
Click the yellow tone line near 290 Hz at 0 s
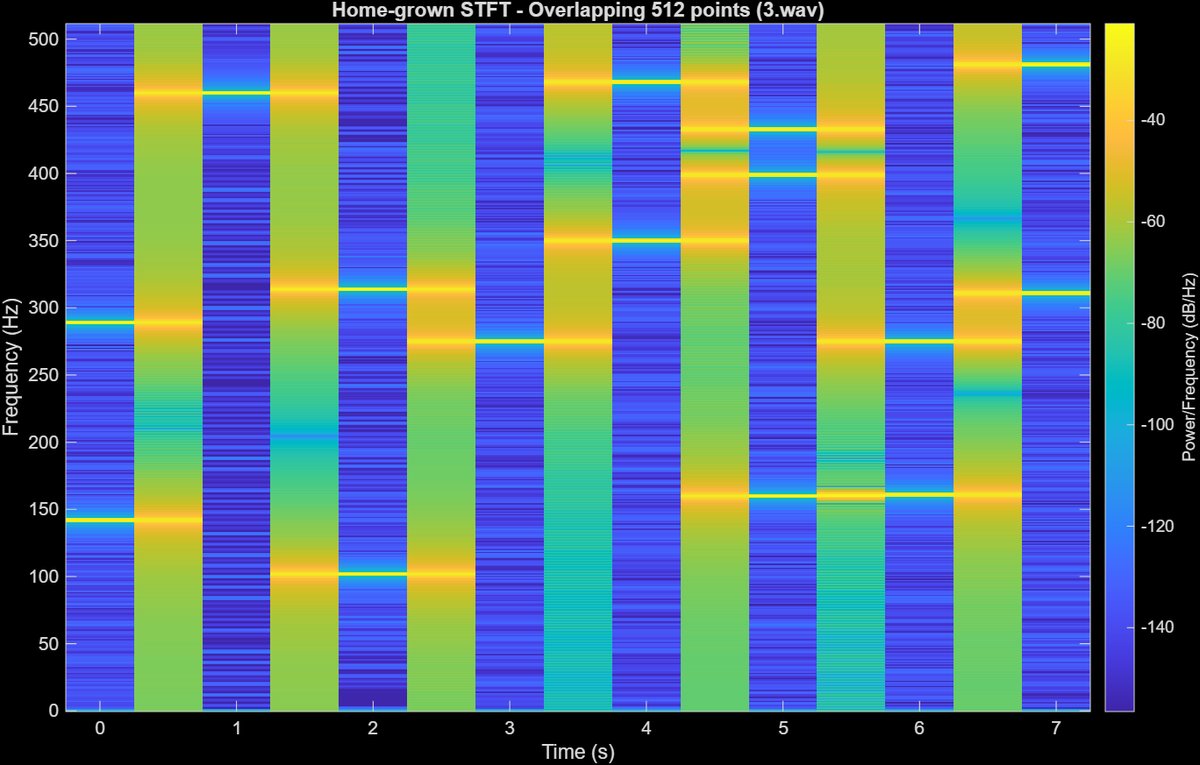tap(100, 322)
